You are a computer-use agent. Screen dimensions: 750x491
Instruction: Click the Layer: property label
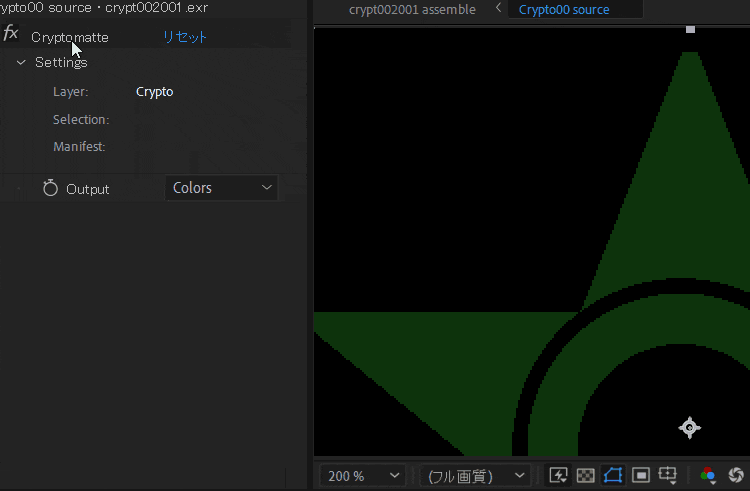(x=71, y=92)
